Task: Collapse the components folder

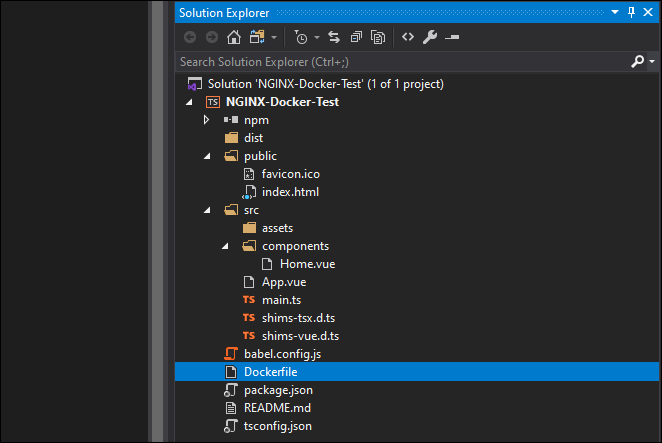Action: (225, 246)
